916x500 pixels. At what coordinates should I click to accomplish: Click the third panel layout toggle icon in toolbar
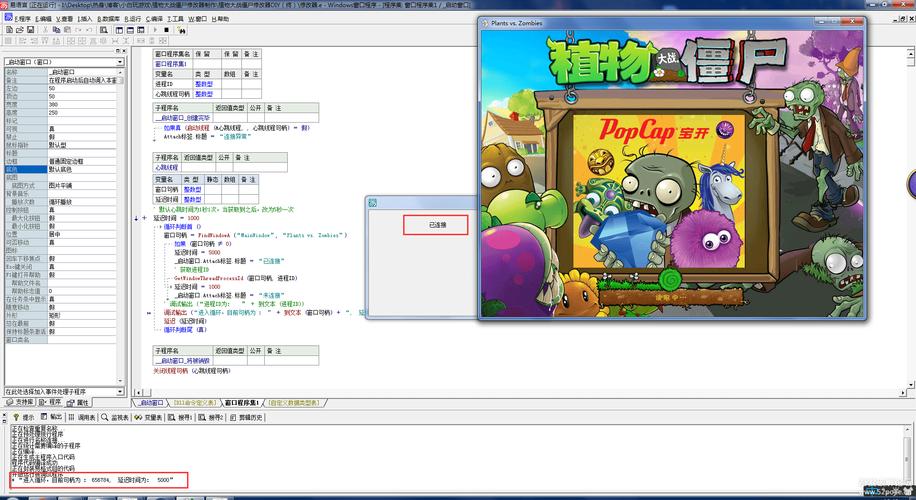141,29
